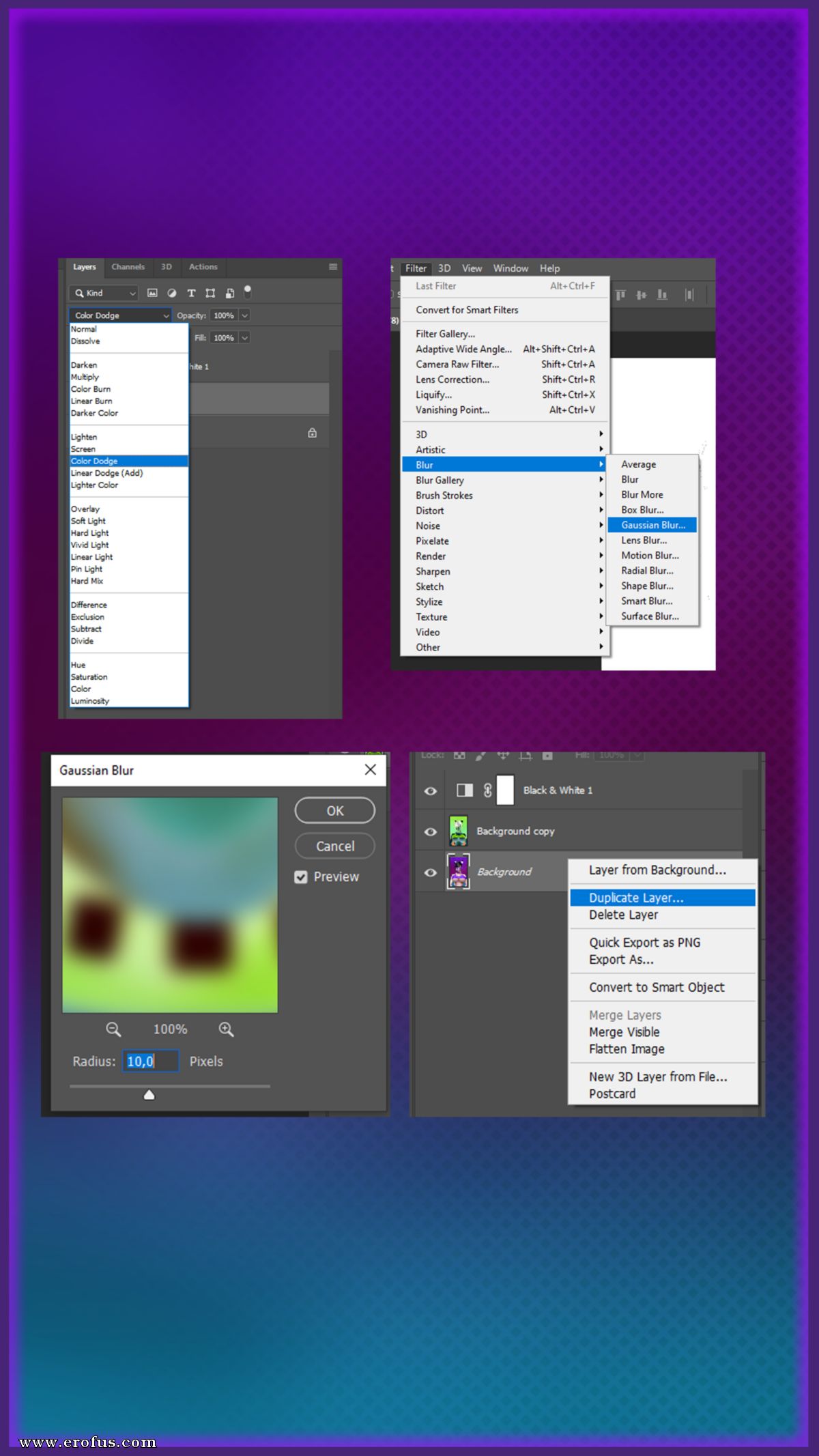Open the Layers panel menu icon
The height and width of the screenshot is (1456, 819).
[333, 267]
